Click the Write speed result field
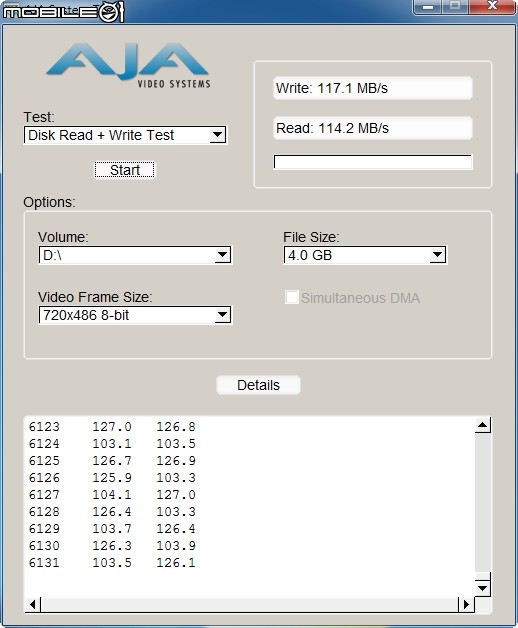The width and height of the screenshot is (518, 628). coord(373,88)
